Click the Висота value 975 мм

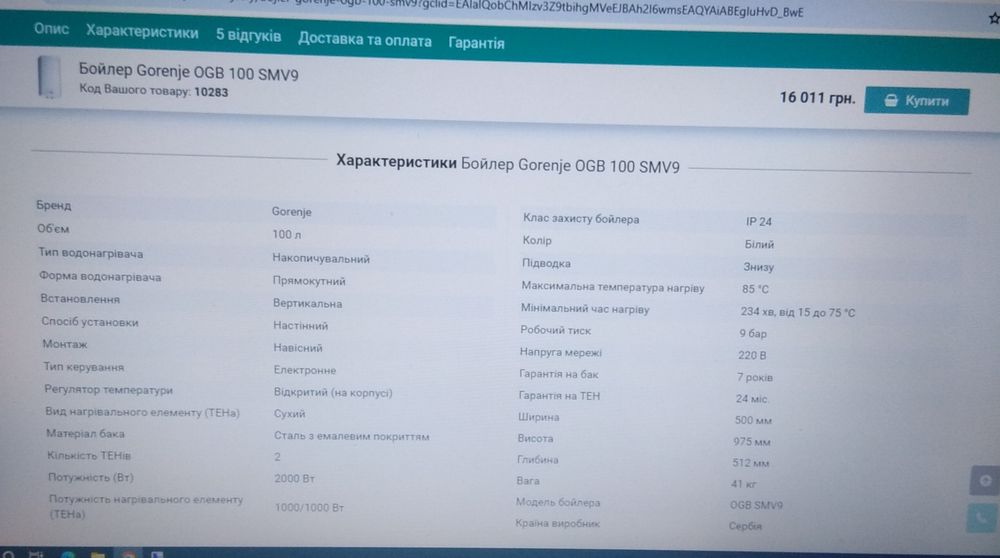tap(751, 441)
